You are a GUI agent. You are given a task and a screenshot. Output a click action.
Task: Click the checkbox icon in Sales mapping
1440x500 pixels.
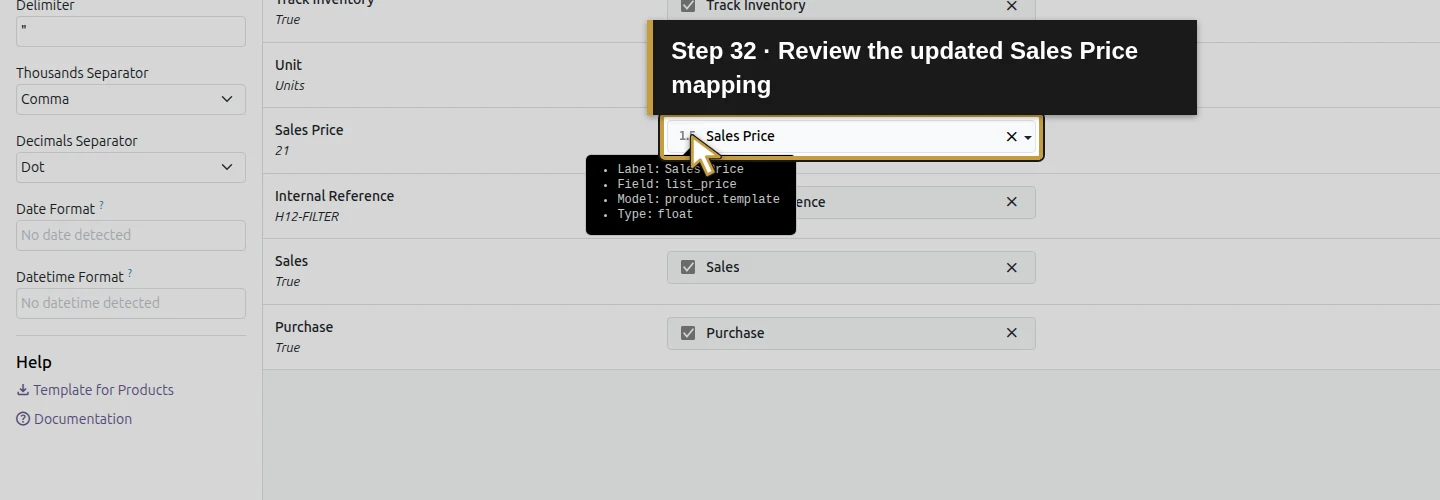[x=688, y=267]
